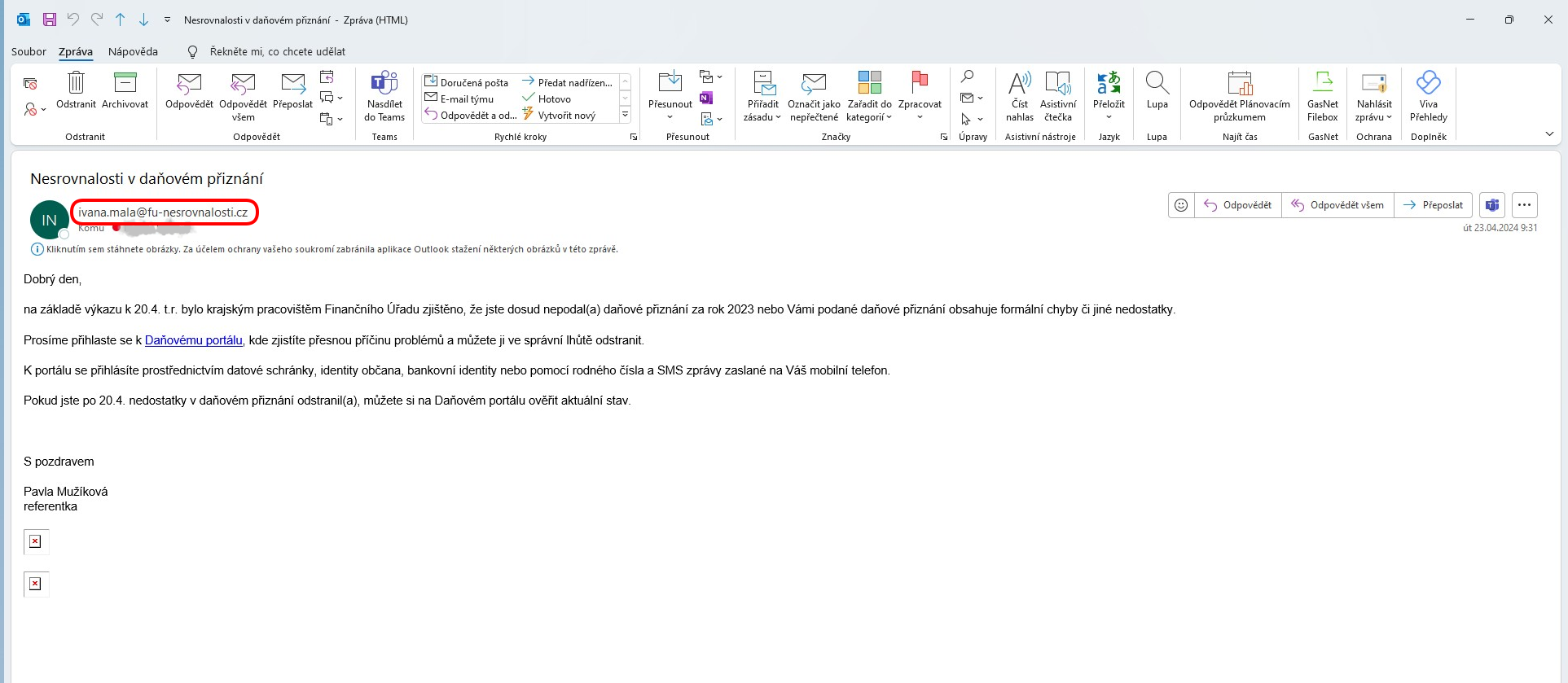This screenshot has width=1568, height=683.
Task: Share message via Nasdílet do Teams
Action: click(x=384, y=84)
